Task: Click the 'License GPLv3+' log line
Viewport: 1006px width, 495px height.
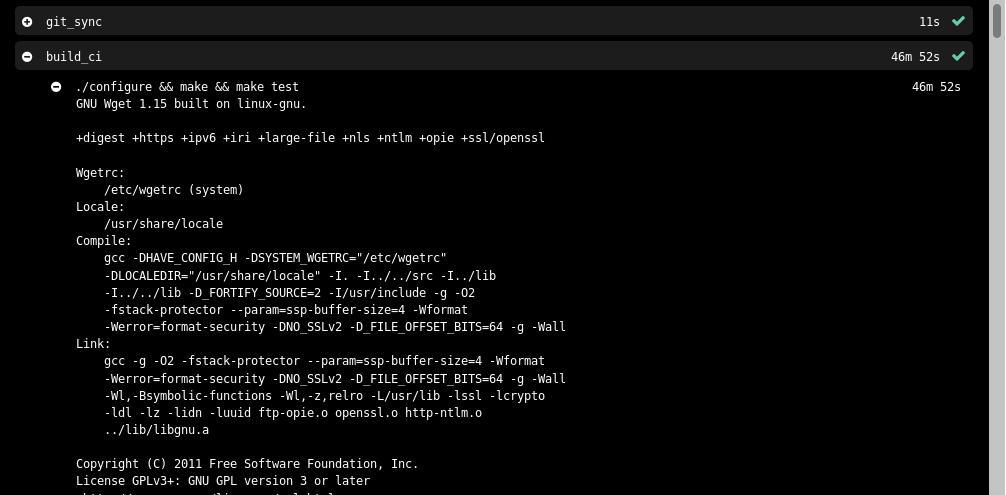Action: click(x=223, y=481)
